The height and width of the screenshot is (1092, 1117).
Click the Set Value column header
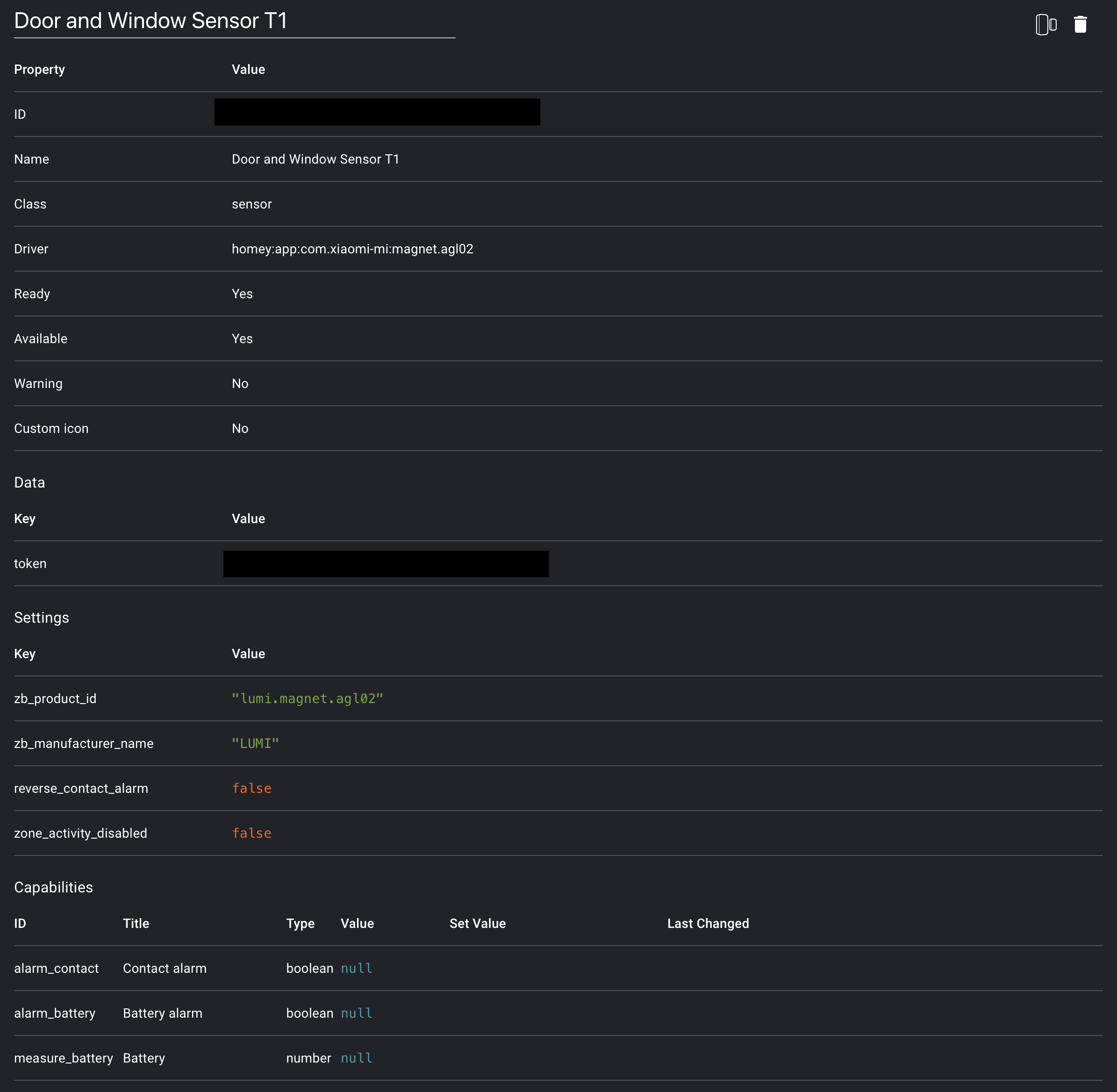coord(478,923)
